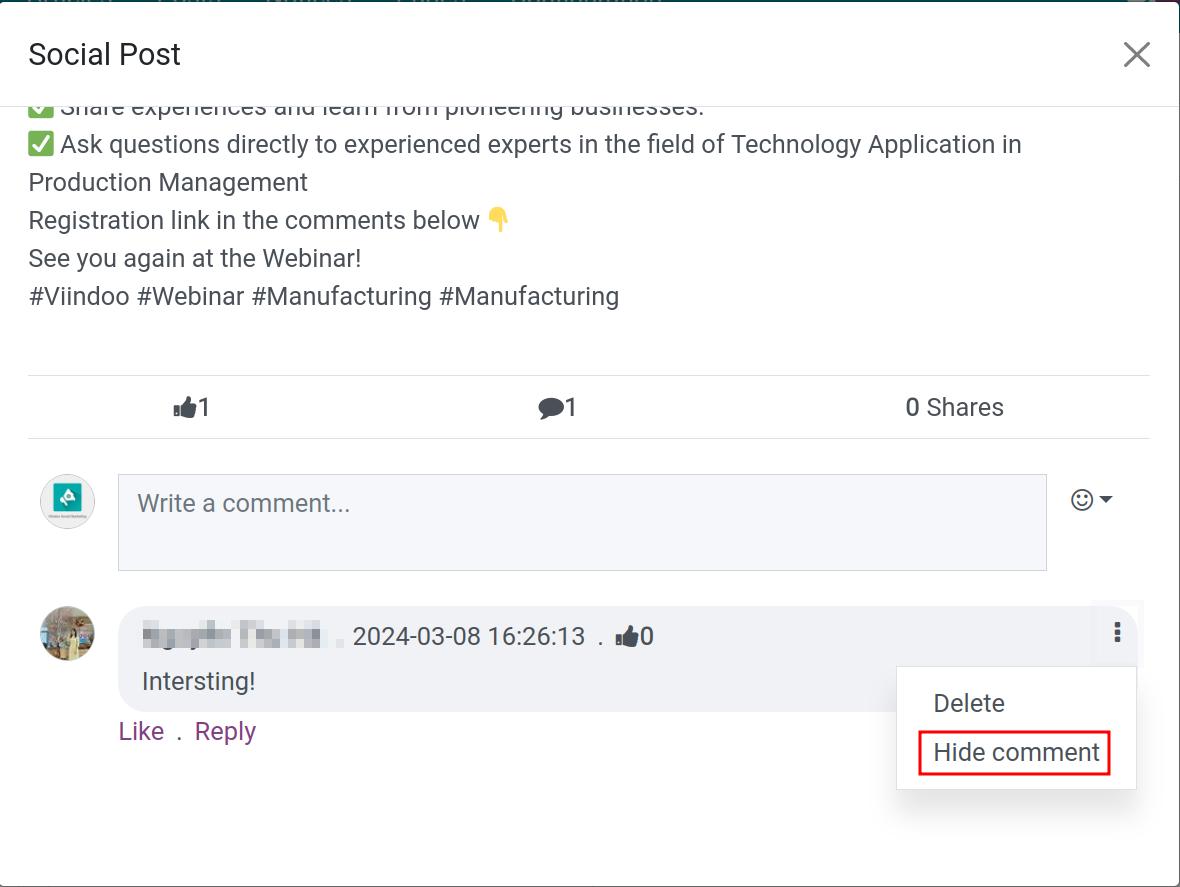Click the blurred commenter name
The height and width of the screenshot is (887, 1180).
pyautogui.click(x=234, y=636)
